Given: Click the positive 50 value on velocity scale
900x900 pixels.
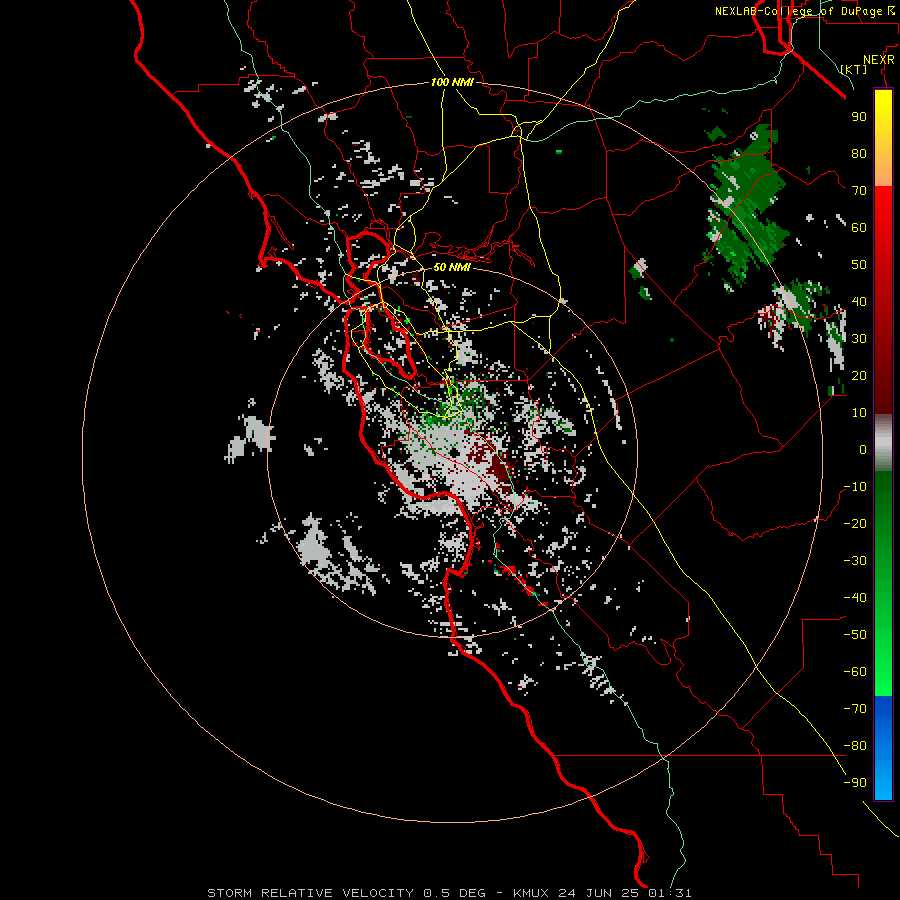Looking at the screenshot, I should click(859, 265).
